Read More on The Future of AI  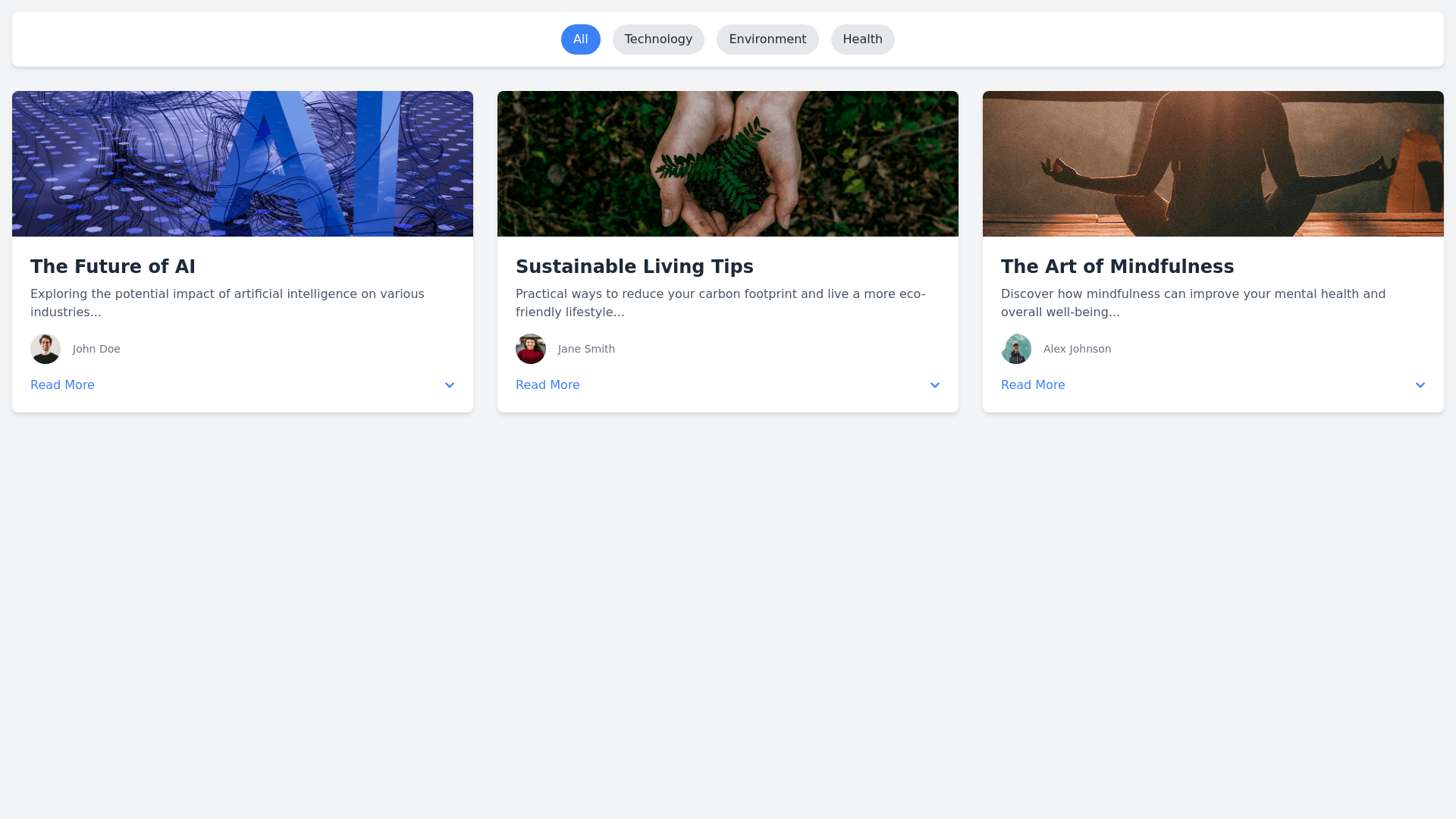tap(62, 385)
